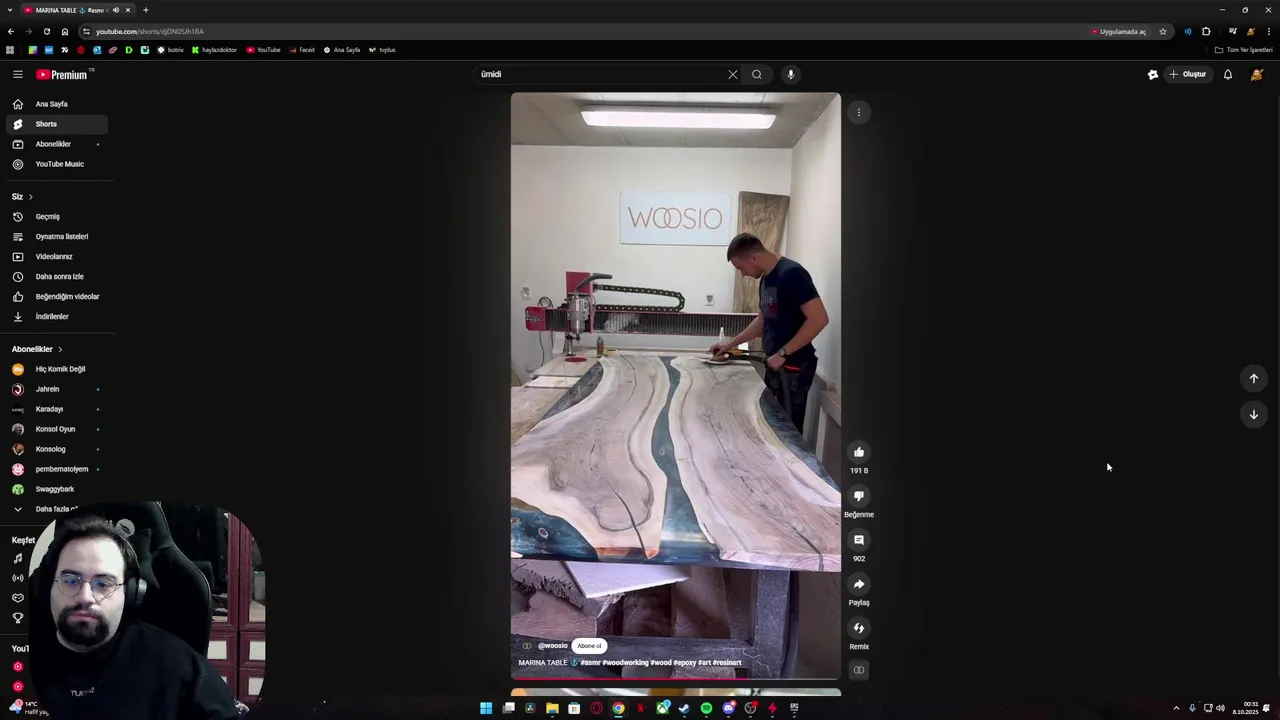Viewport: 1280px width, 720px height.
Task: Search by voice with the microphone icon
Action: pos(790,74)
